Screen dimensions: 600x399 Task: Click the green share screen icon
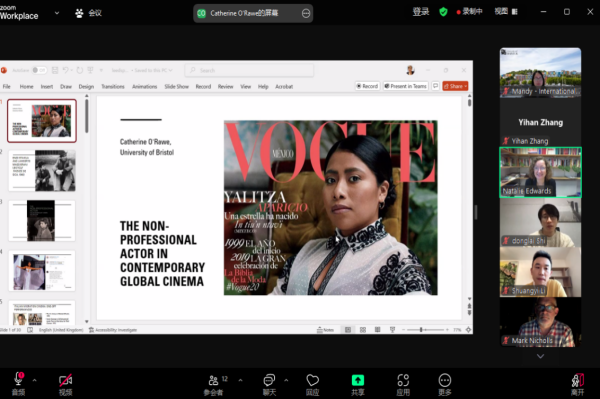point(358,380)
